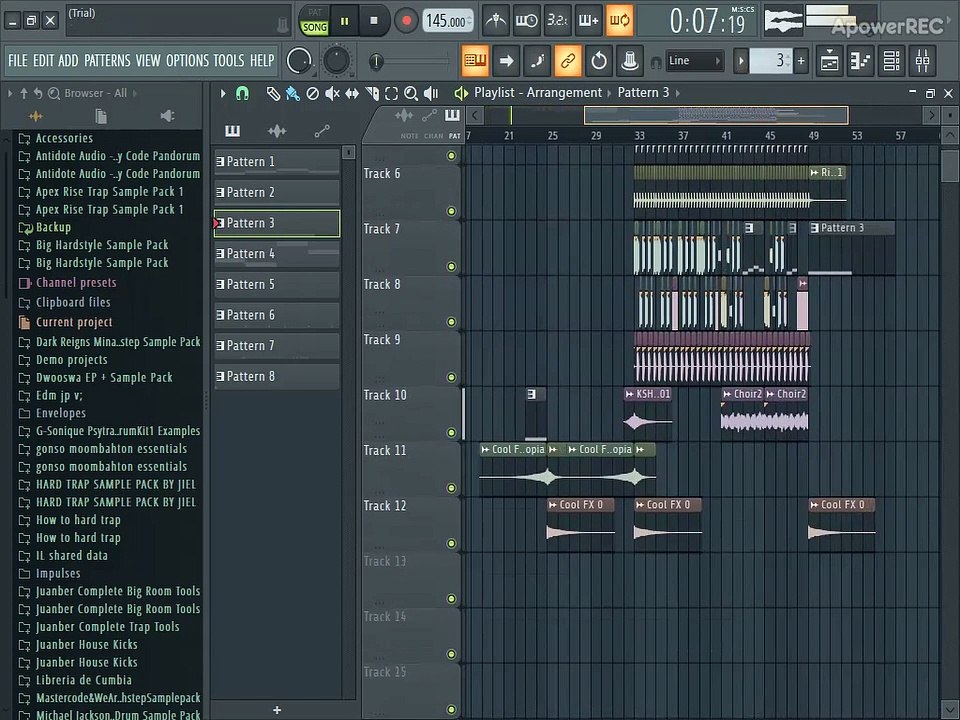The image size is (960, 720).
Task: Click the auto-scroll arrow icon
Action: point(506,61)
